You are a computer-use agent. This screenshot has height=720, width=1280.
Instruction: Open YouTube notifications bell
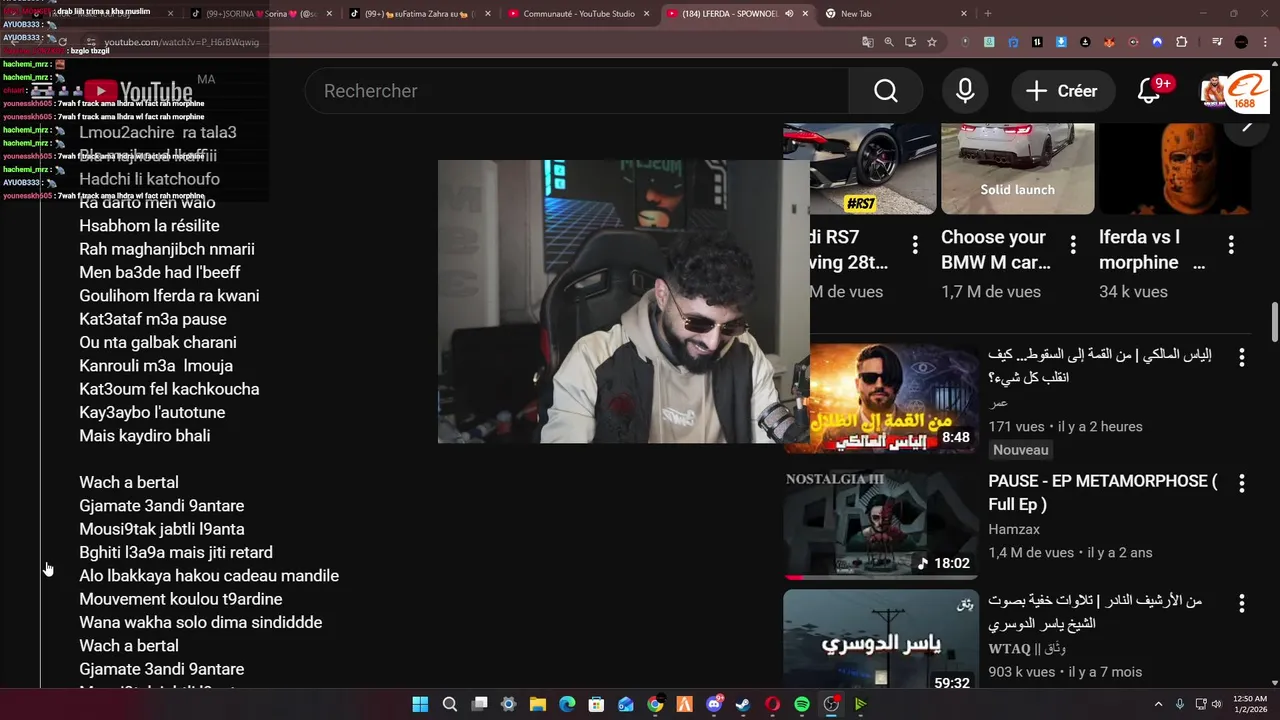pos(1149,91)
